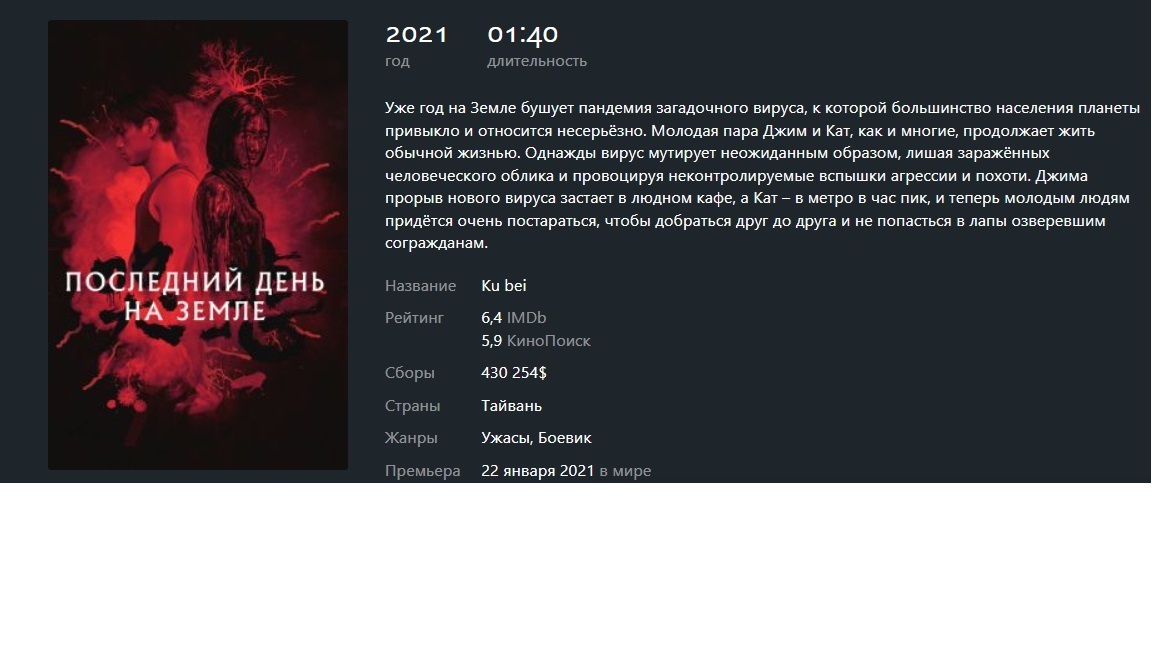The height and width of the screenshot is (648, 1152).
Task: Open the 5,9 КиноПоиск rating
Action: pos(536,340)
